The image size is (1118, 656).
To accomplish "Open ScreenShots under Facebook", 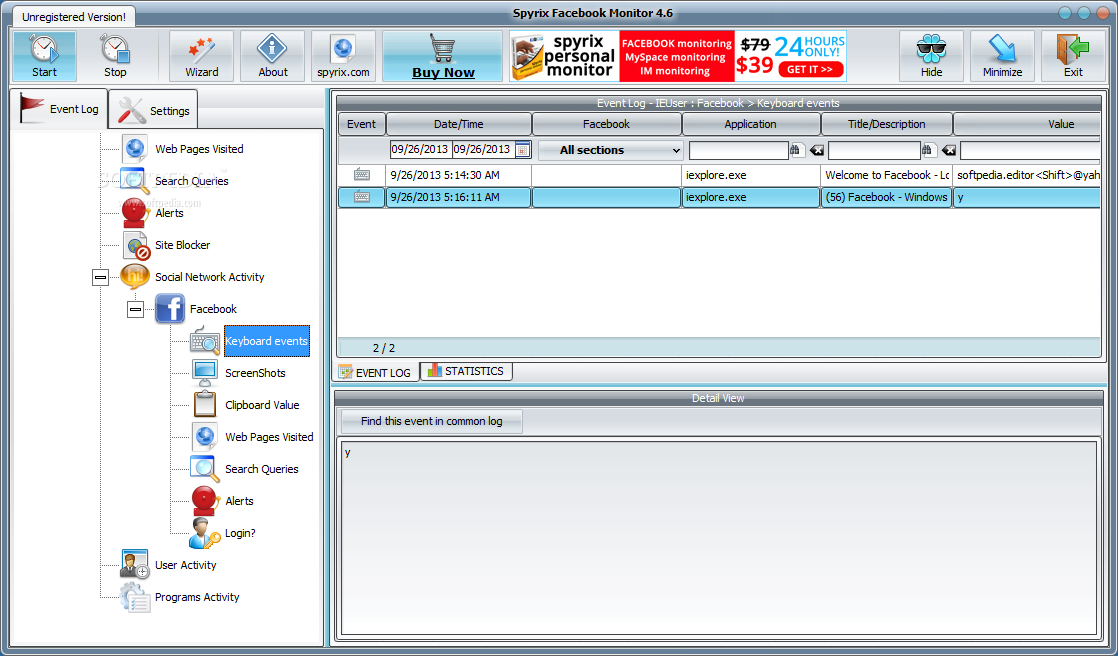I will point(255,373).
